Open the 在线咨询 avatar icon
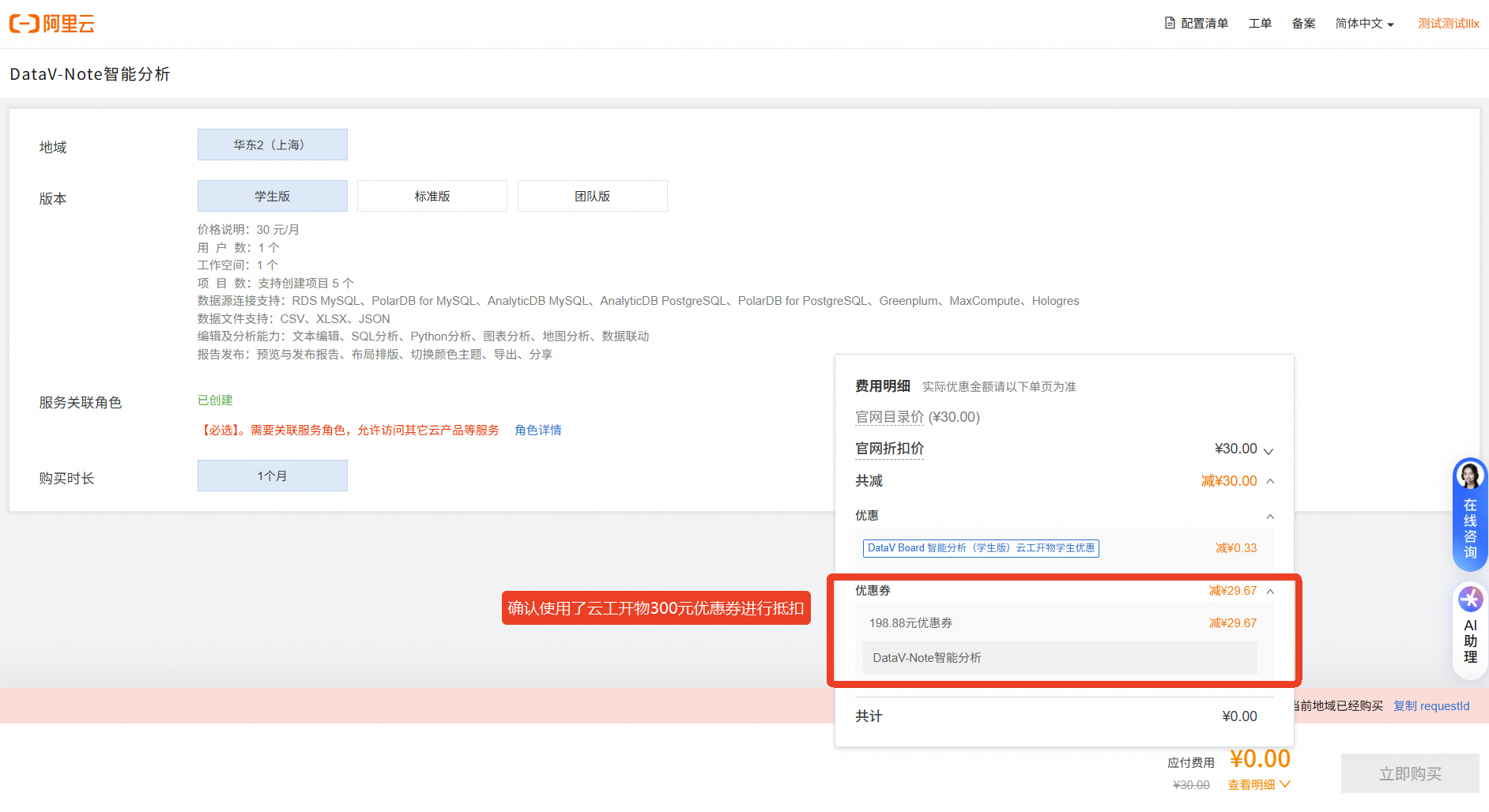This screenshot has height=812, width=1489. tap(1470, 476)
